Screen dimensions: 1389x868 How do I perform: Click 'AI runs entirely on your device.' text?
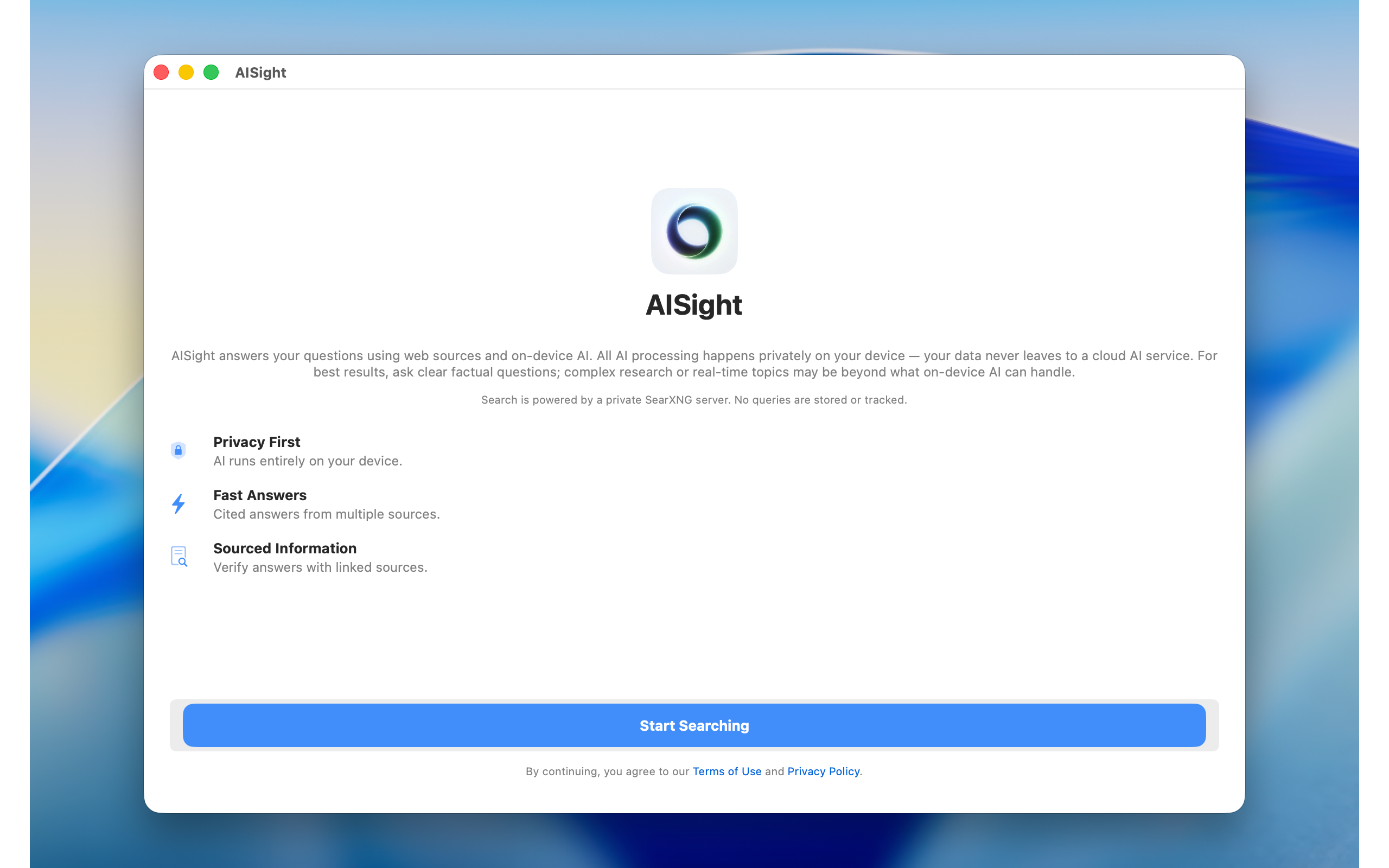click(308, 461)
